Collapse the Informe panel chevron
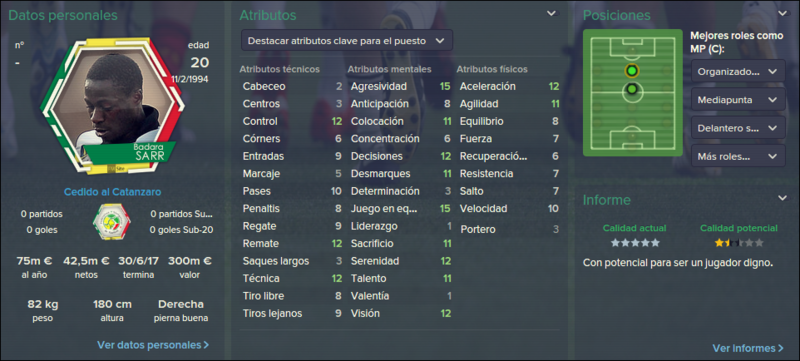Viewport: 800px width, 361px height. click(782, 198)
